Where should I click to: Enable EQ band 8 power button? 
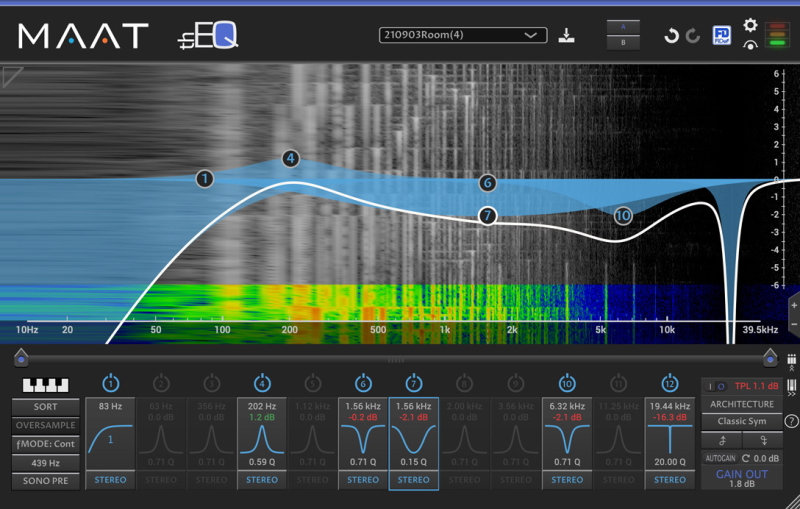click(x=465, y=383)
